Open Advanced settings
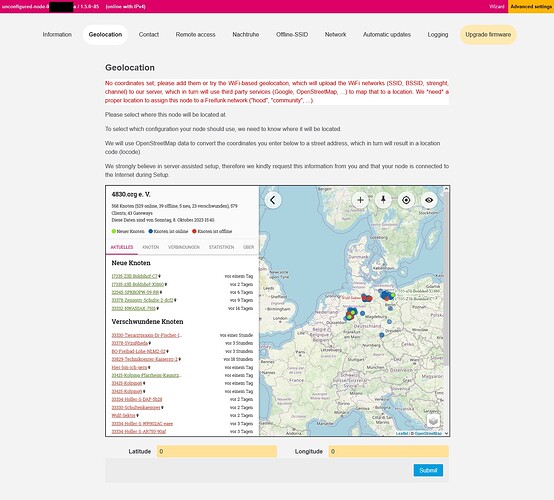The image size is (554, 500). point(531,6)
